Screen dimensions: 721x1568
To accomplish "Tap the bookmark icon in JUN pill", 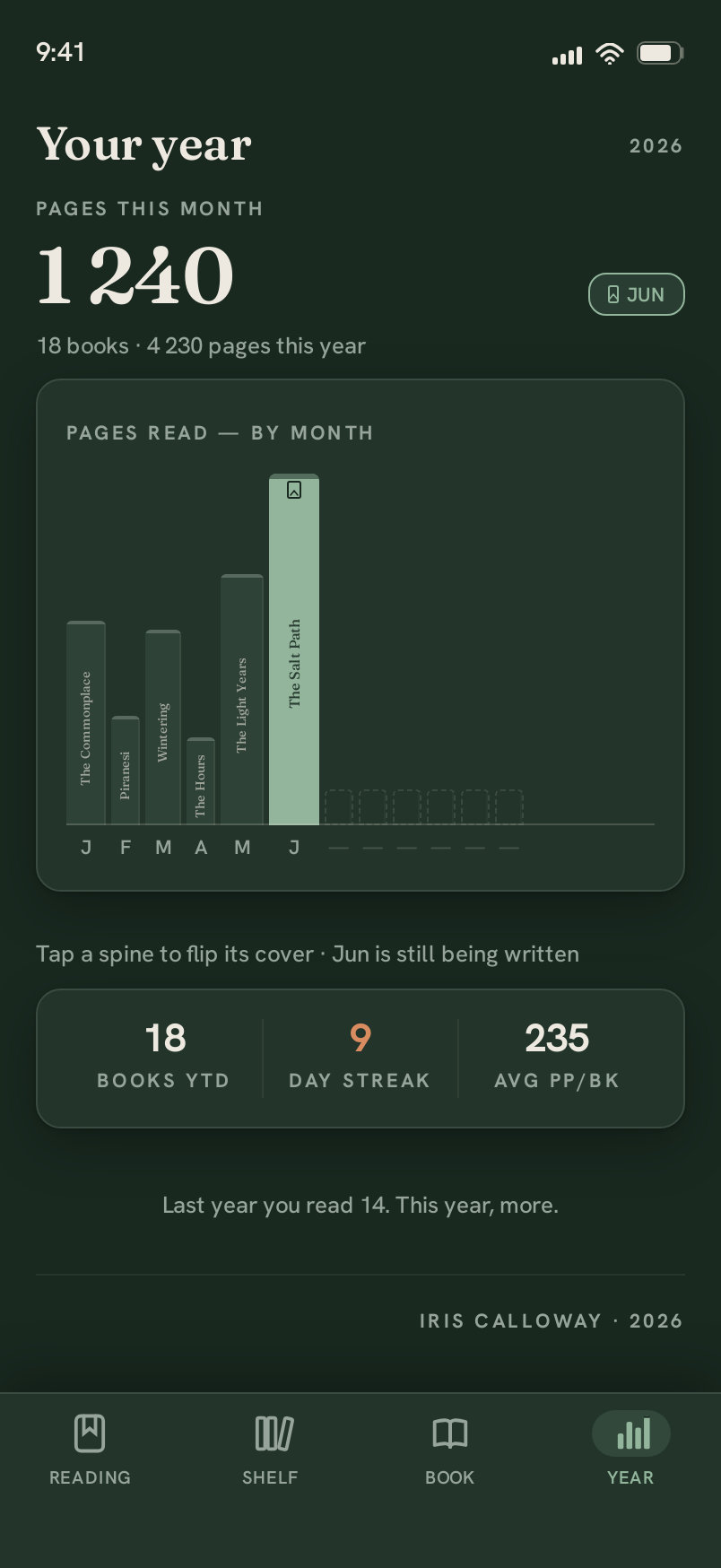I will click(613, 294).
